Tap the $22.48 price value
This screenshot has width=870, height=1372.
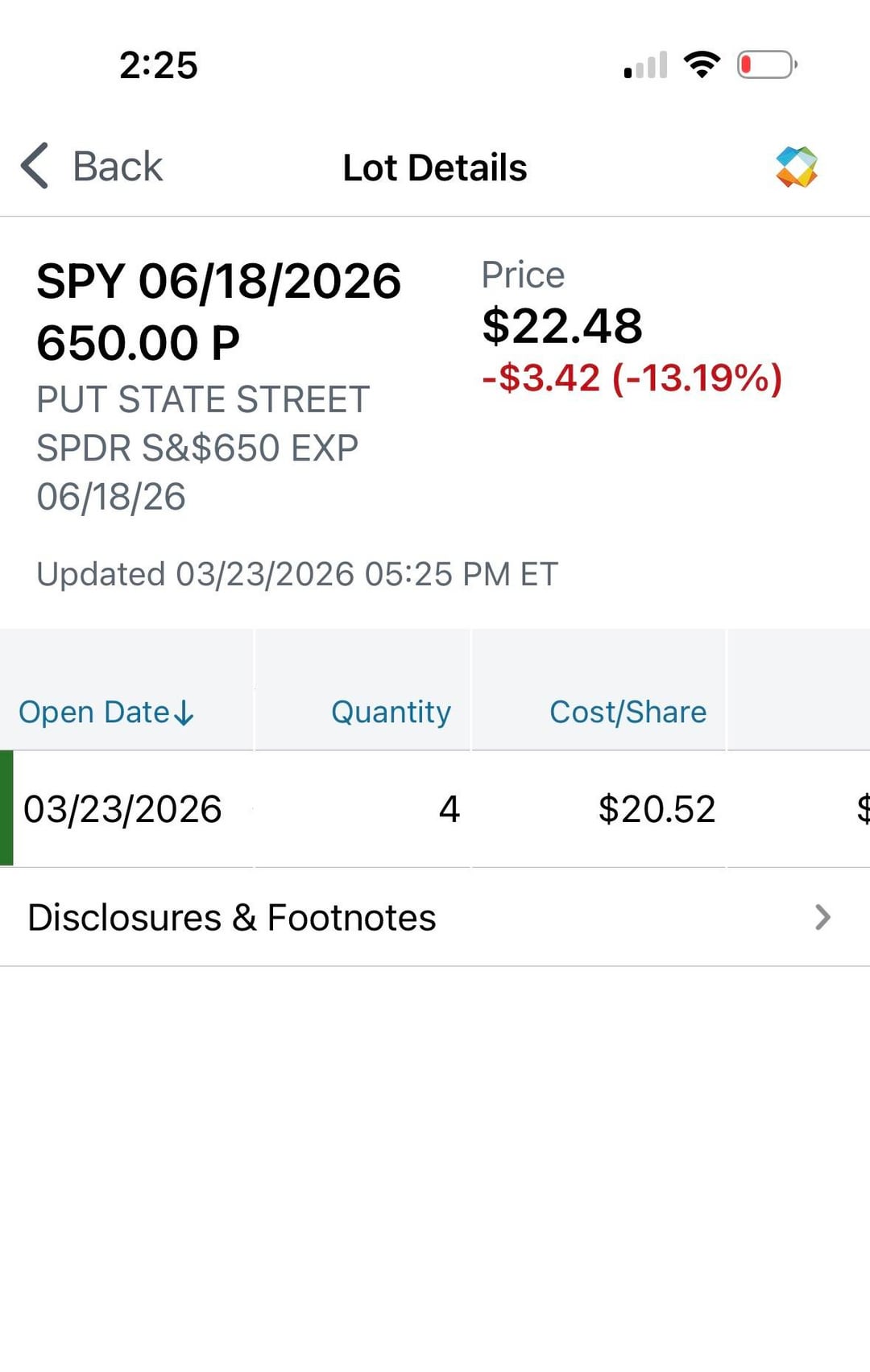[x=562, y=326]
